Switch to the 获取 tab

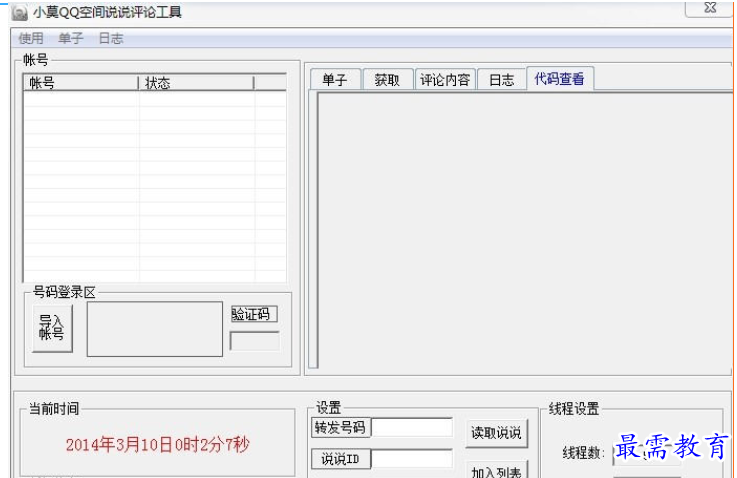click(x=387, y=79)
